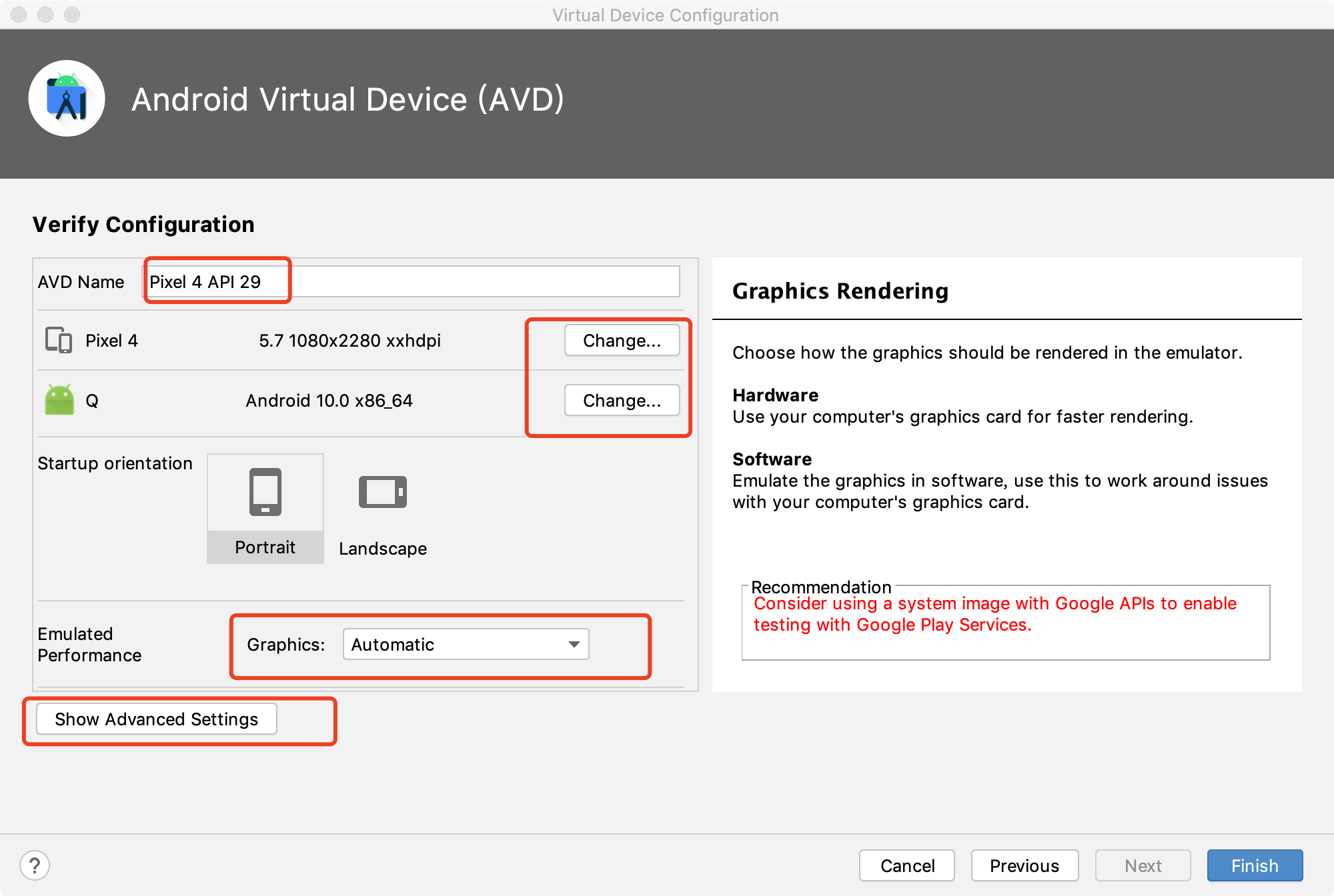Click the 'Verify Configuration' heading
Image resolution: width=1334 pixels, height=896 pixels.
click(143, 224)
